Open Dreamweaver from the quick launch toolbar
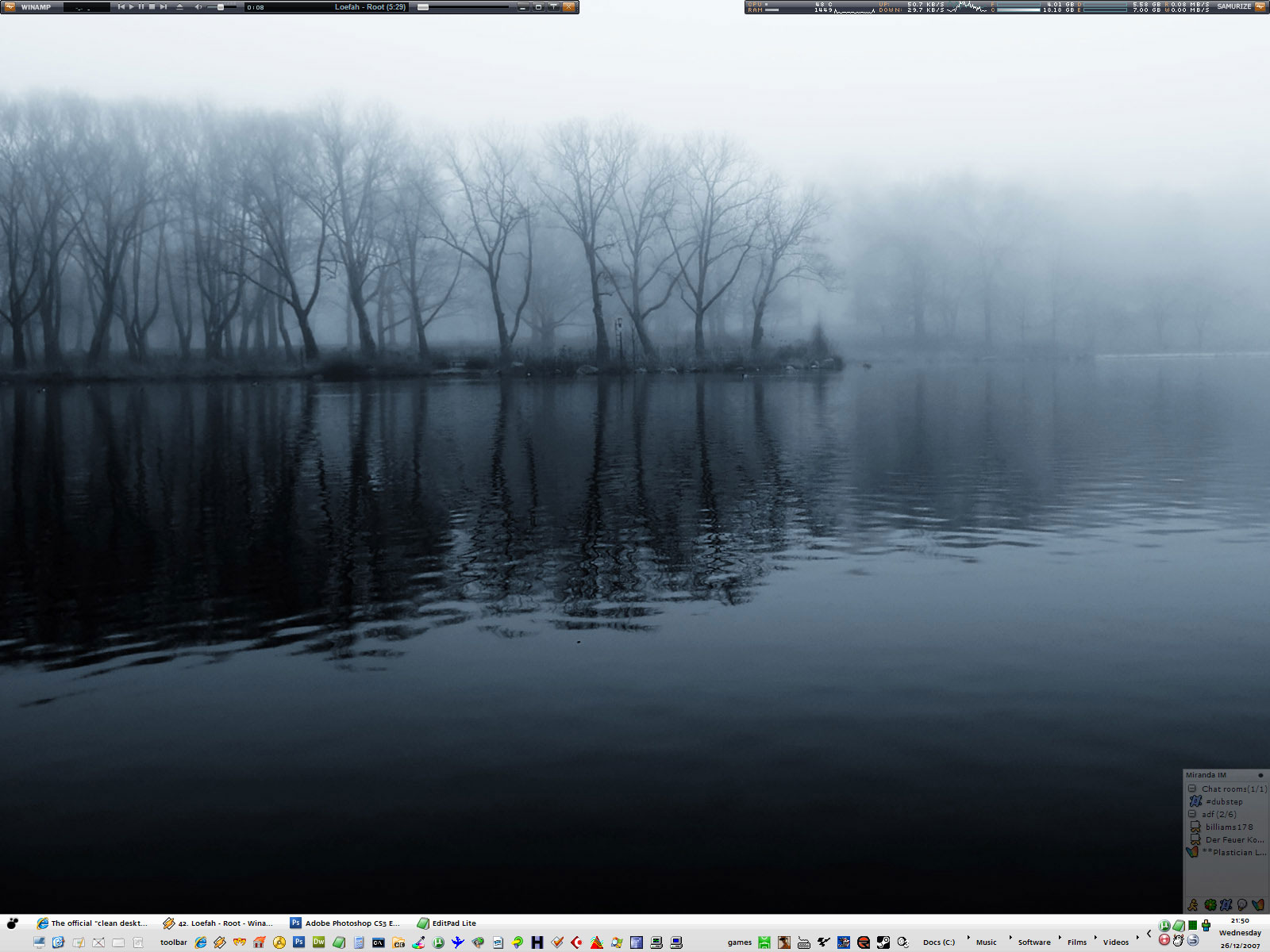The image size is (1270, 952). pyautogui.click(x=318, y=942)
